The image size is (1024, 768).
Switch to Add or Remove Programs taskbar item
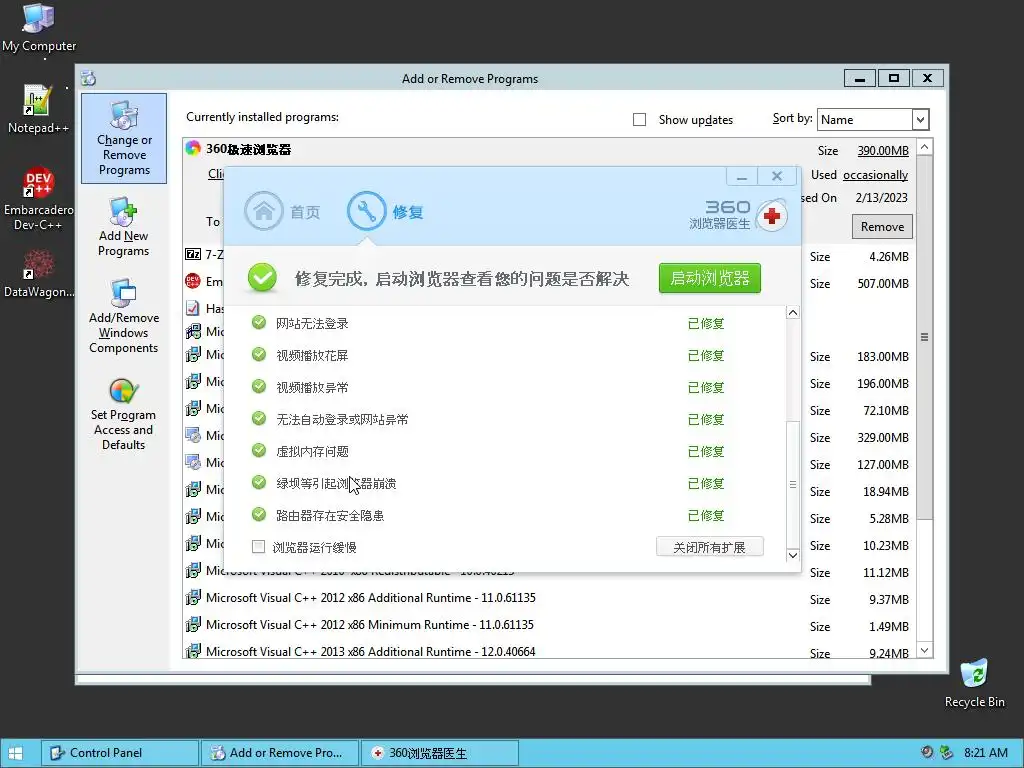pyautogui.click(x=280, y=753)
